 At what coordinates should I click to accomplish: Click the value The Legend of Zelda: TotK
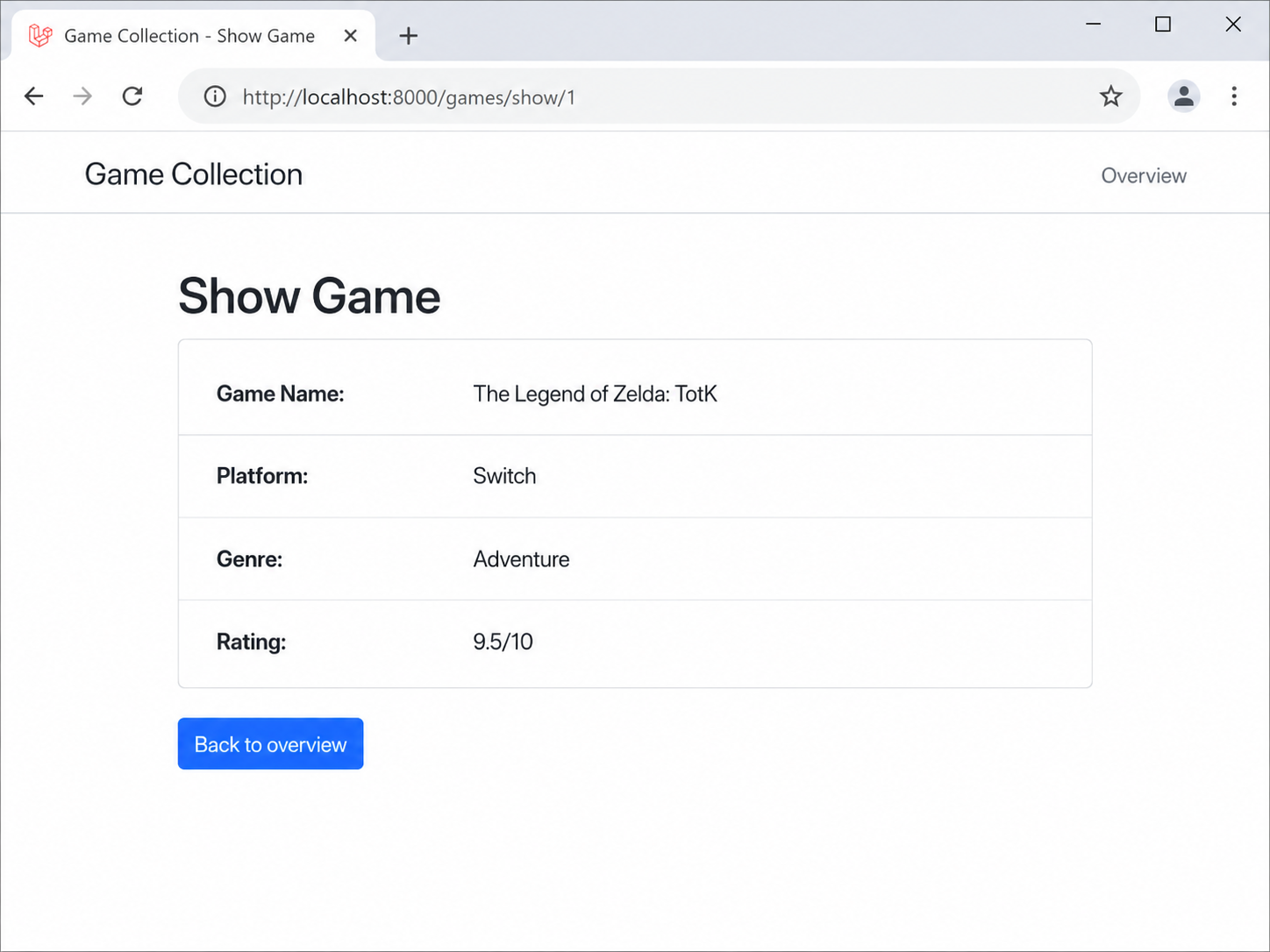point(595,394)
